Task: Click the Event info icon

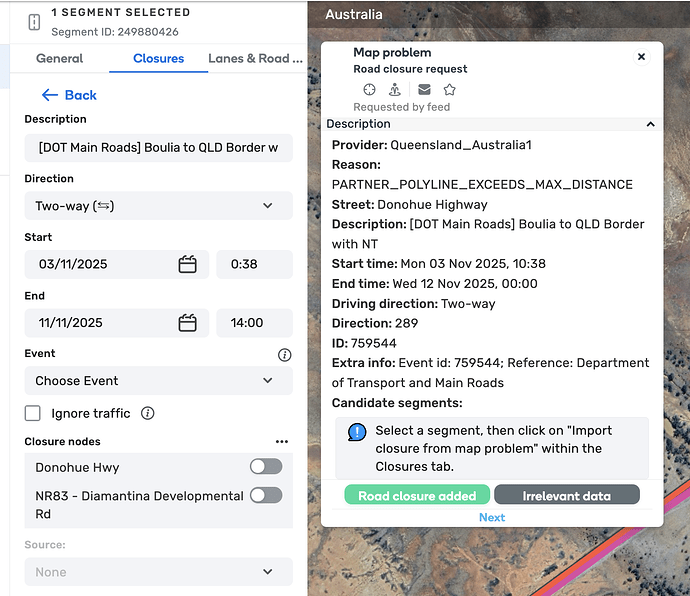Action: click(x=284, y=355)
